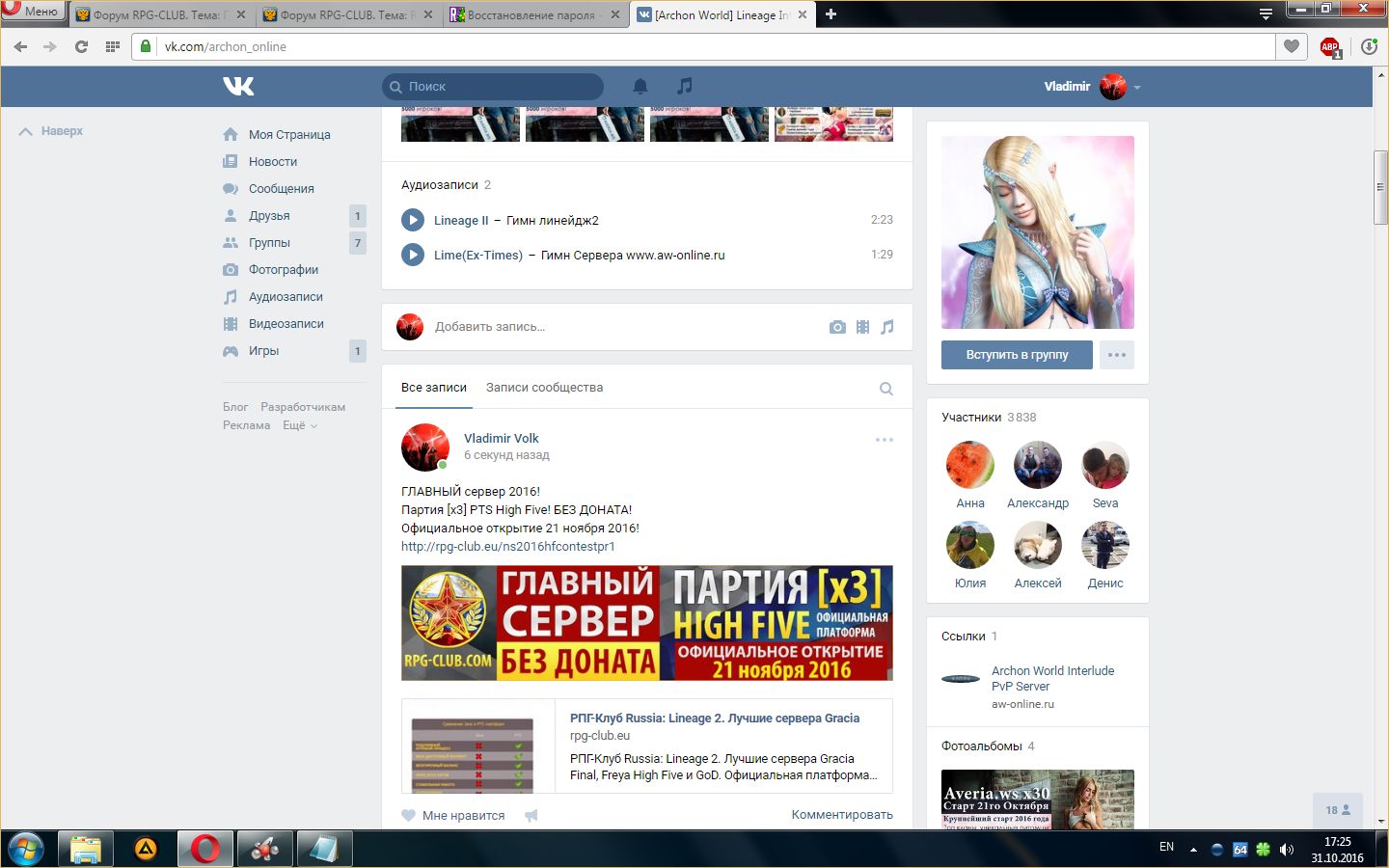
Task: Open the group actions three-dot menu
Action: pos(1116,355)
